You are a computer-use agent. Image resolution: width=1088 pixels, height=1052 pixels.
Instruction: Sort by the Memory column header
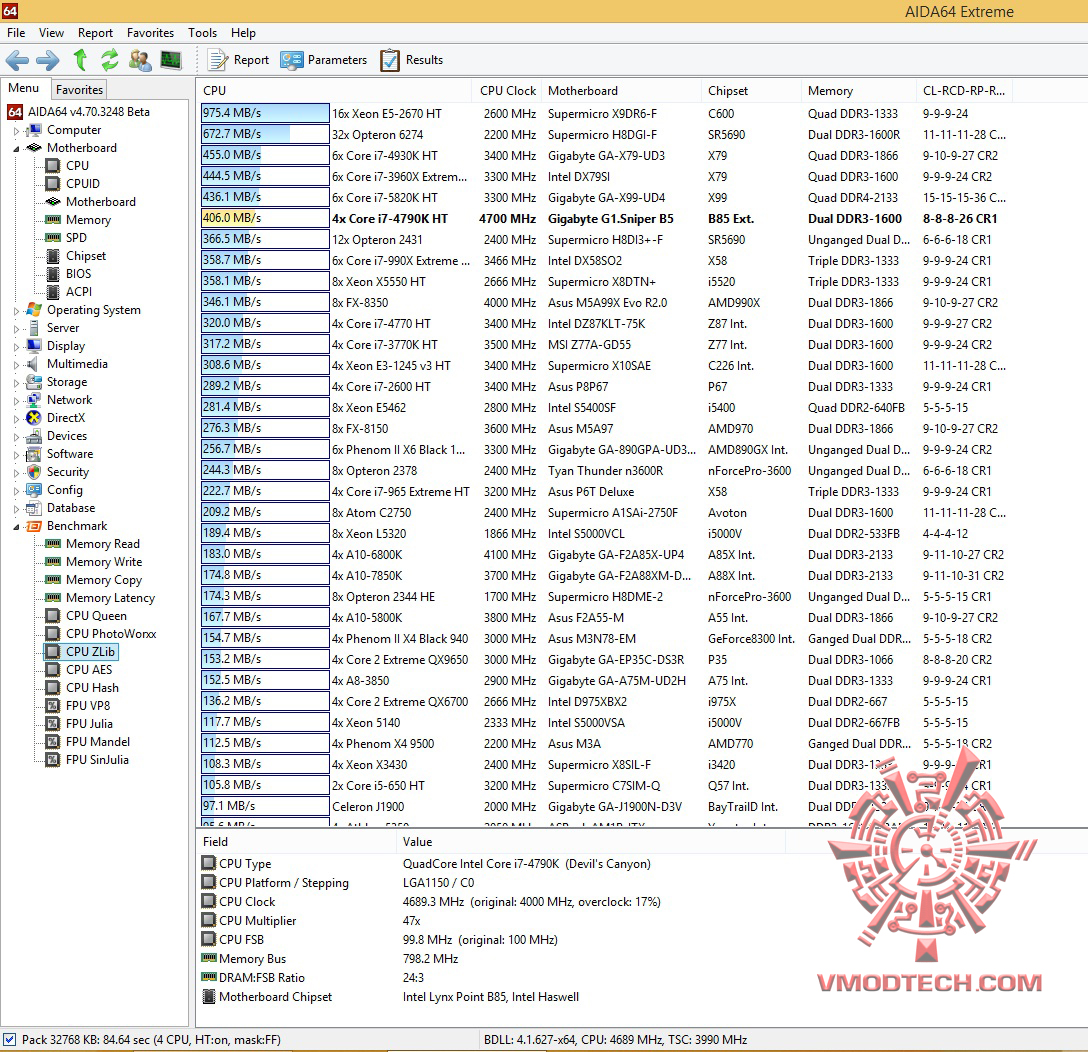pyautogui.click(x=858, y=91)
